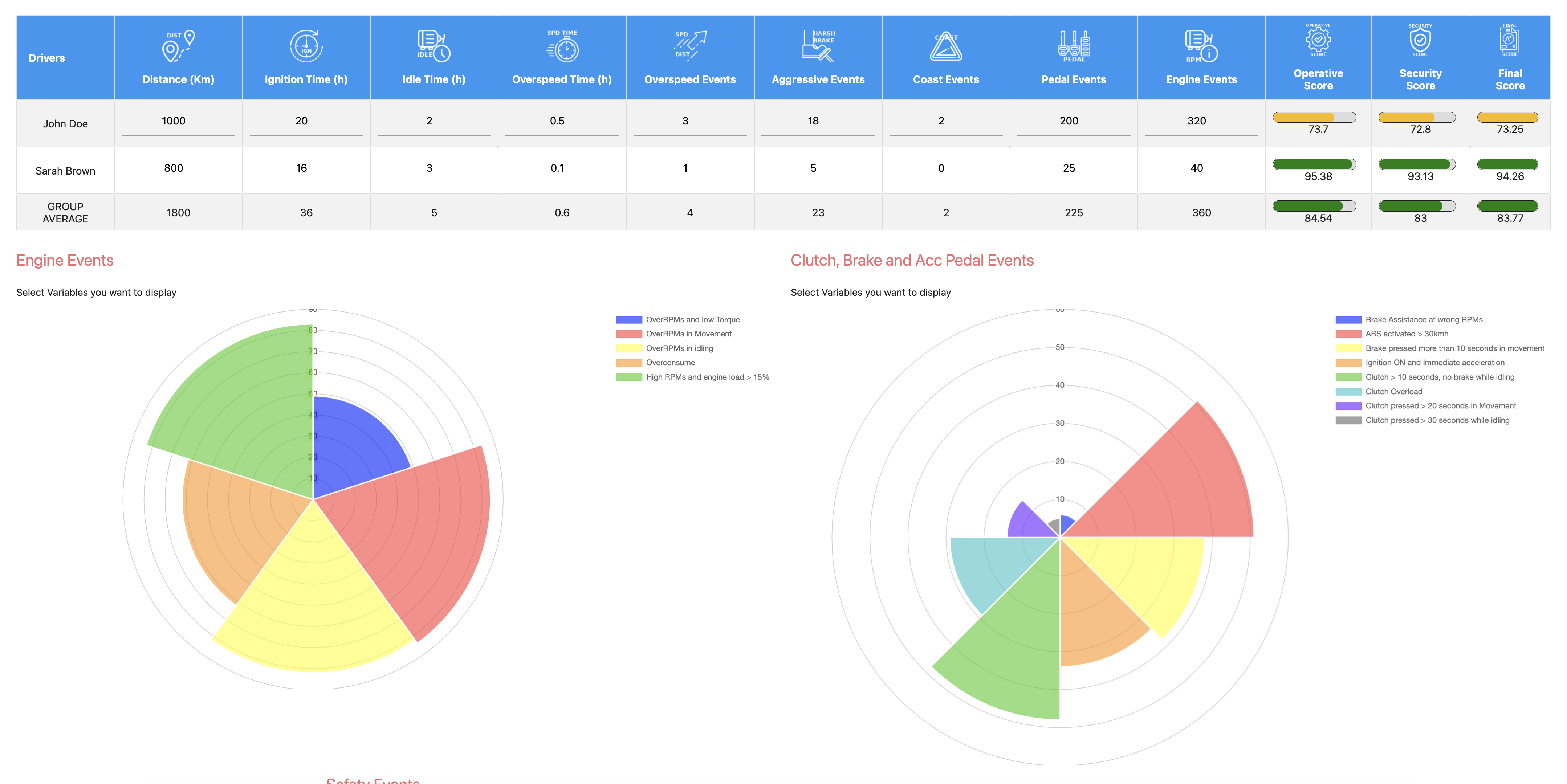The width and height of the screenshot is (1567, 784).
Task: Toggle ABS activated > 30kmh legend entry
Action: 1407,334
